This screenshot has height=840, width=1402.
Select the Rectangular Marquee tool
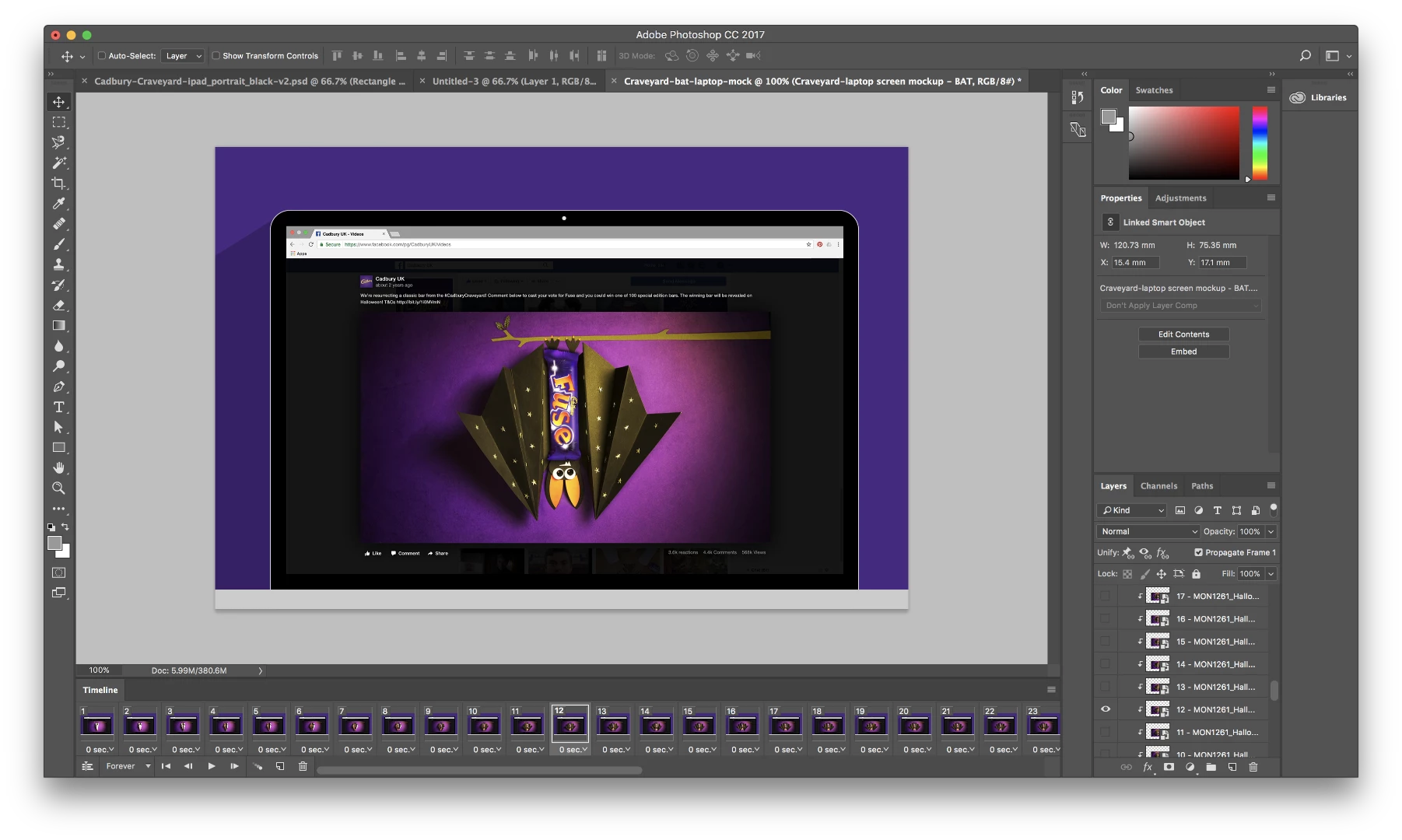point(58,122)
